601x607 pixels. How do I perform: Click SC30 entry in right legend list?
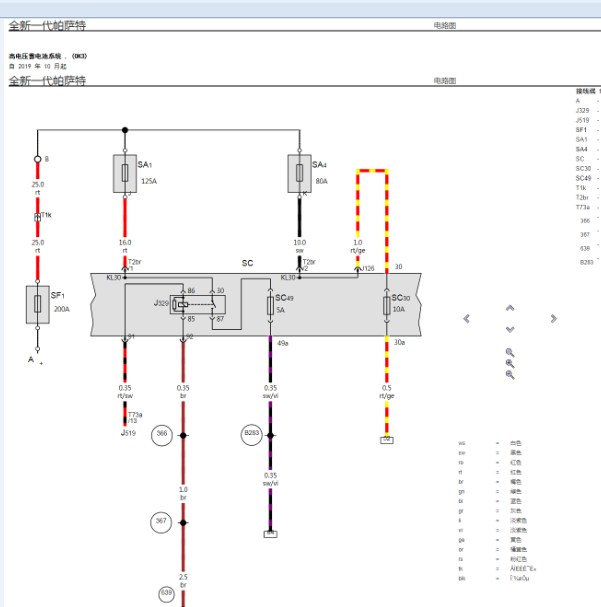(583, 168)
